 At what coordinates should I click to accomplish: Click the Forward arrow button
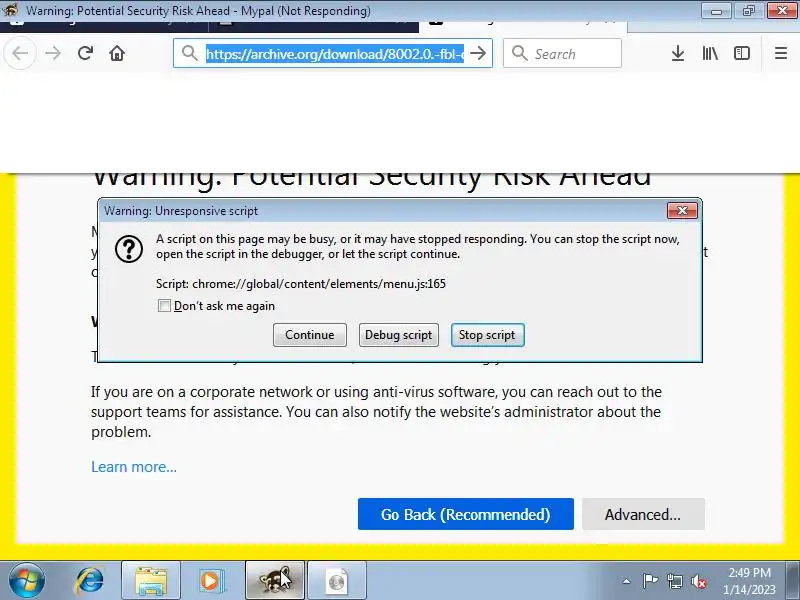[x=53, y=53]
